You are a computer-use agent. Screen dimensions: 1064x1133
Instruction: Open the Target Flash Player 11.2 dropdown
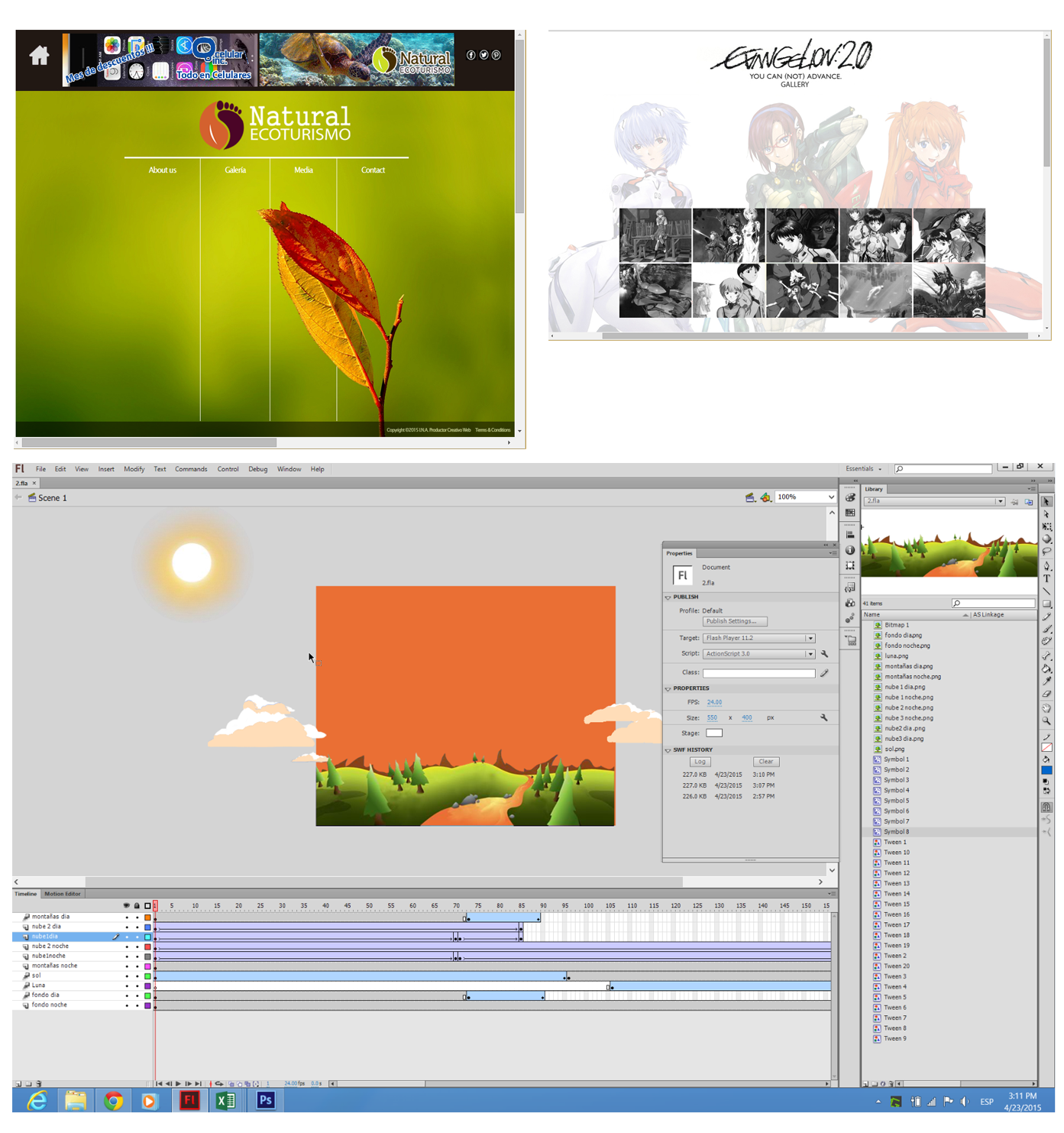[759, 638]
